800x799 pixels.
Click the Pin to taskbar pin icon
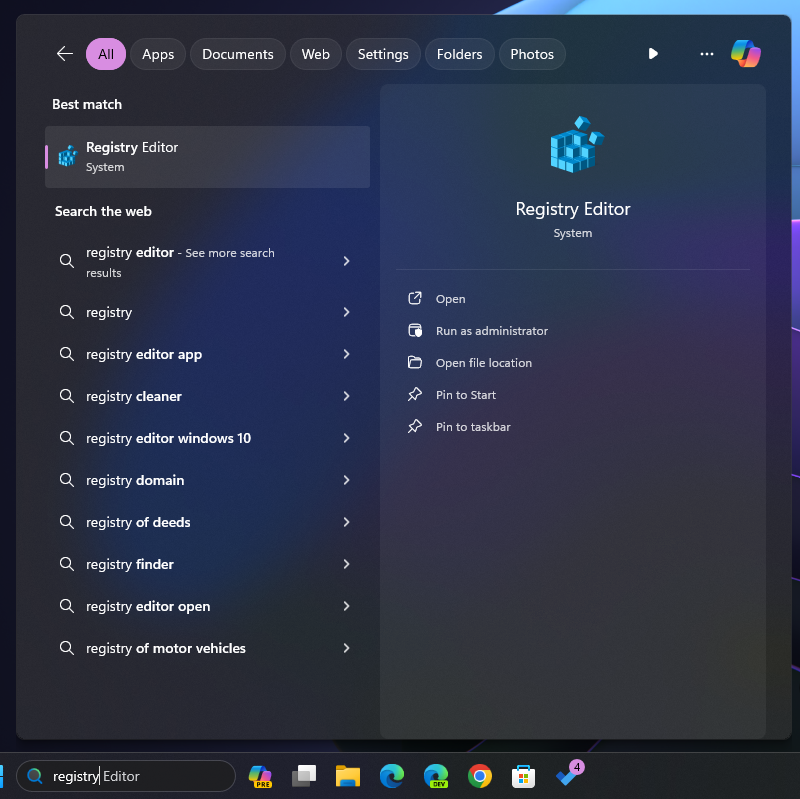click(415, 426)
